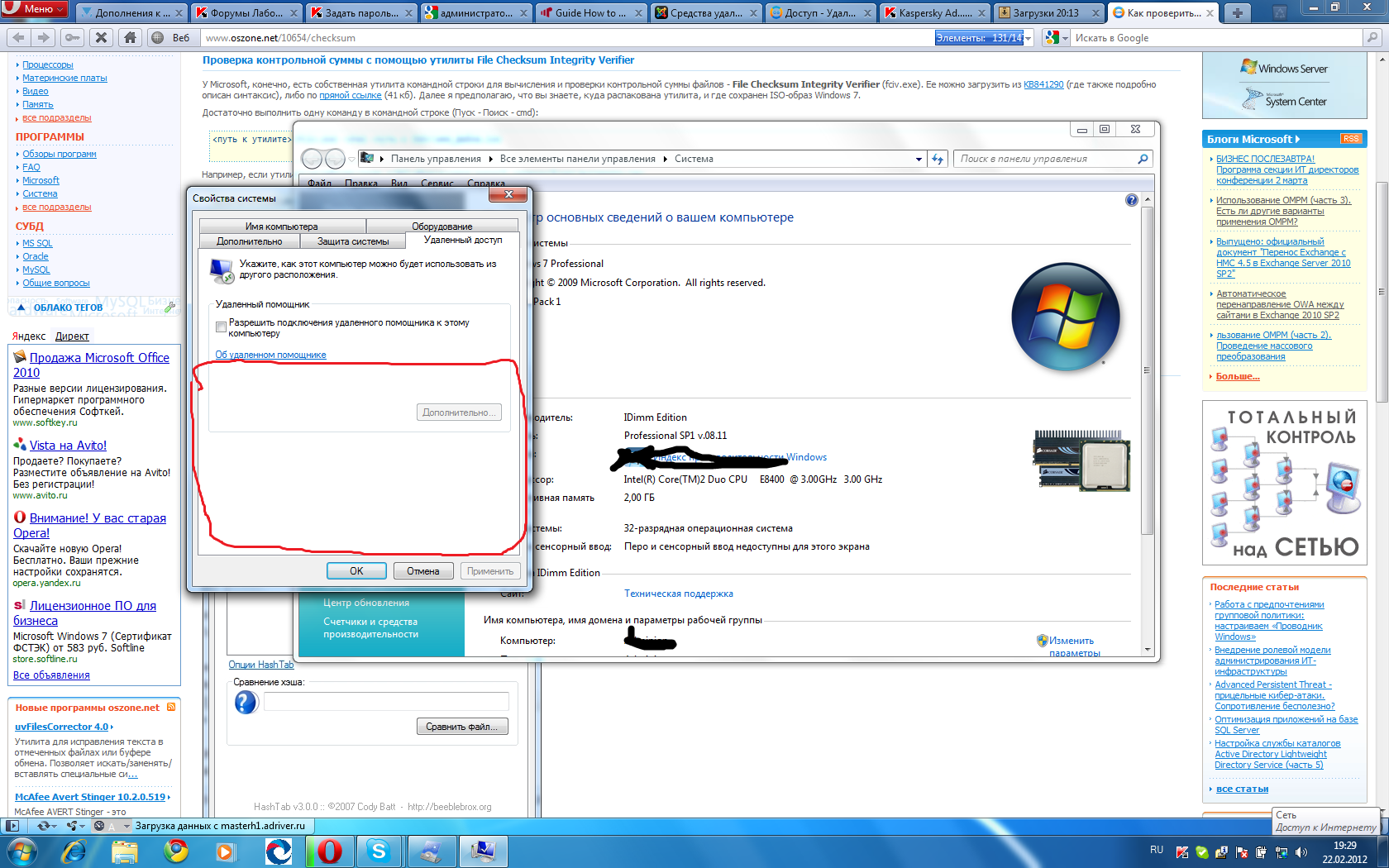Click the magnifier in the Google search field

coord(1372,37)
